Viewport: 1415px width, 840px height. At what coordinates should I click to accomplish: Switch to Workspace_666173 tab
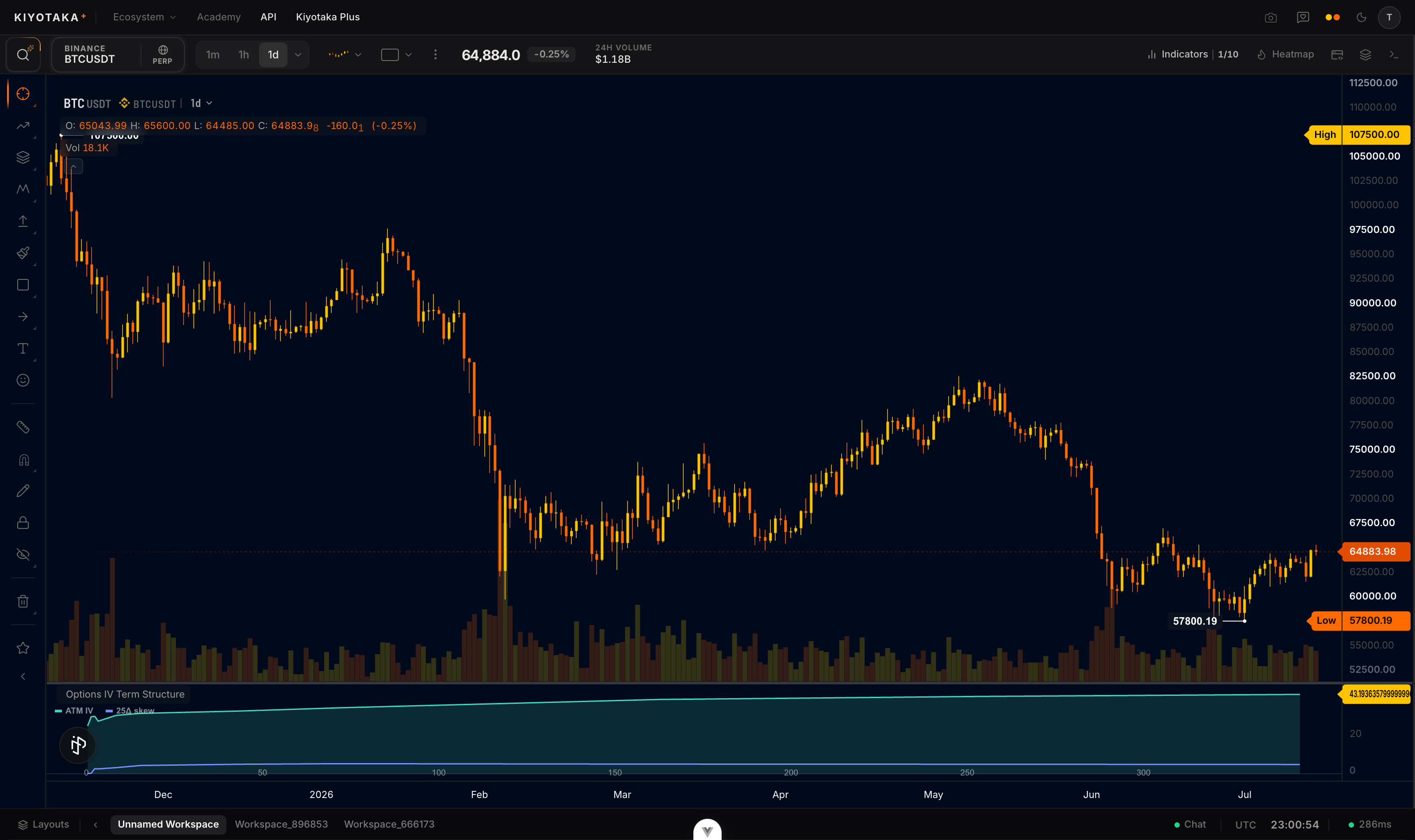(389, 825)
